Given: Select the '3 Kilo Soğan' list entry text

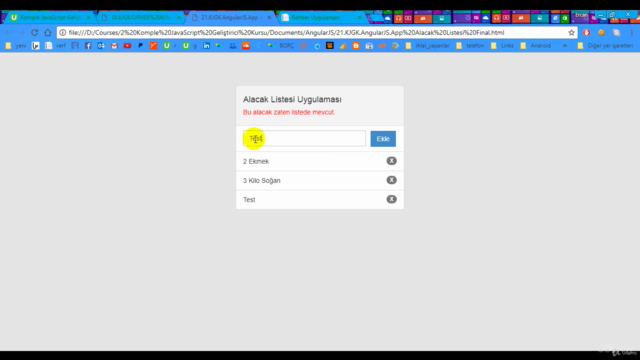Looking at the screenshot, I should pyautogui.click(x=262, y=180).
